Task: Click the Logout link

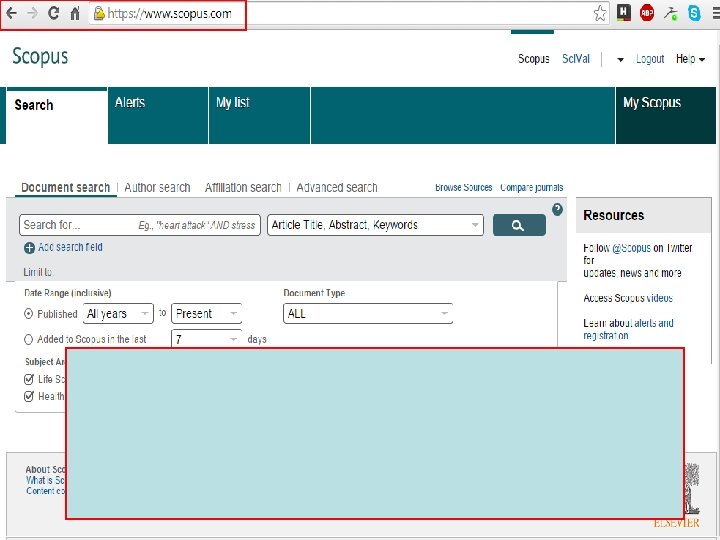Action: 650,59
